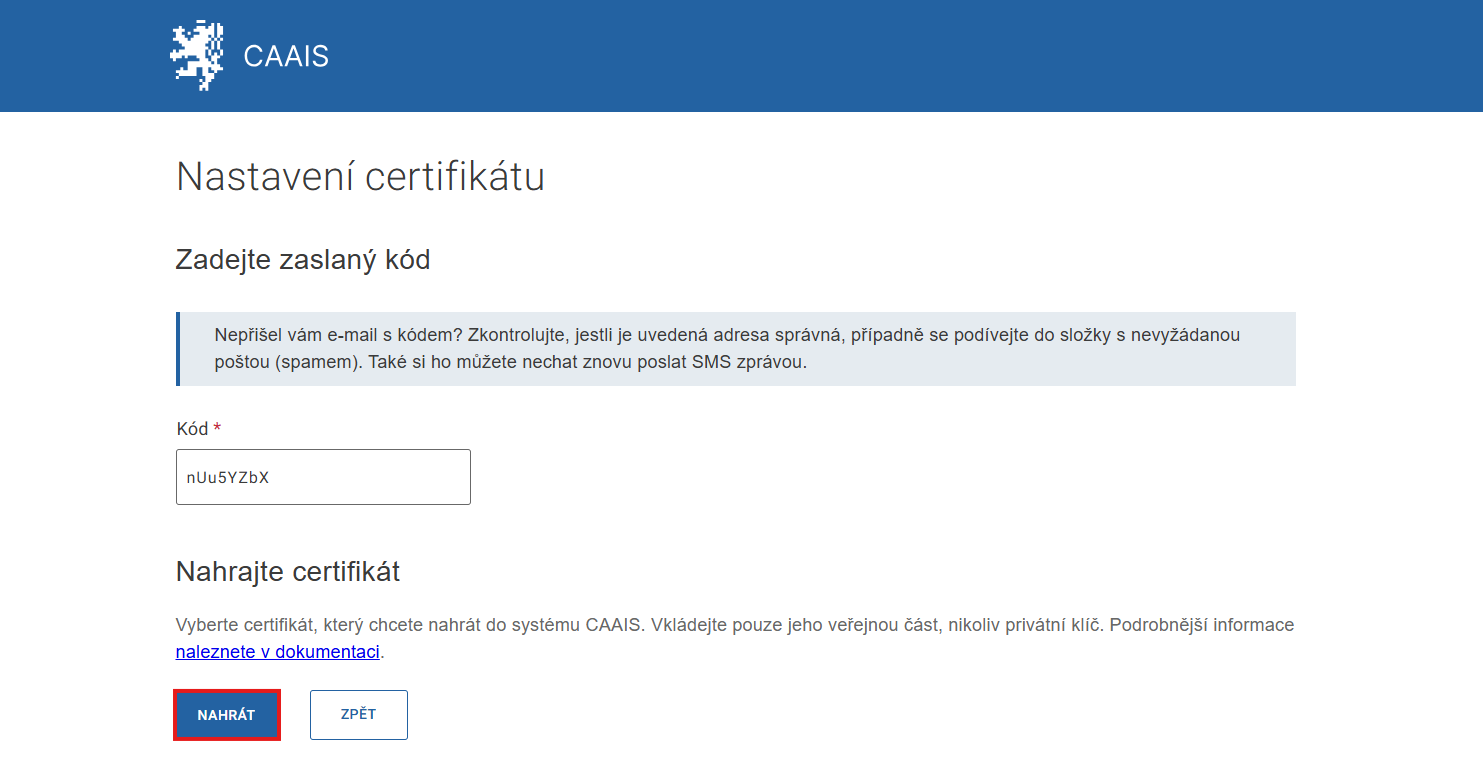
Task: Click the entered code text nUu5YZbX
Action: (228, 478)
